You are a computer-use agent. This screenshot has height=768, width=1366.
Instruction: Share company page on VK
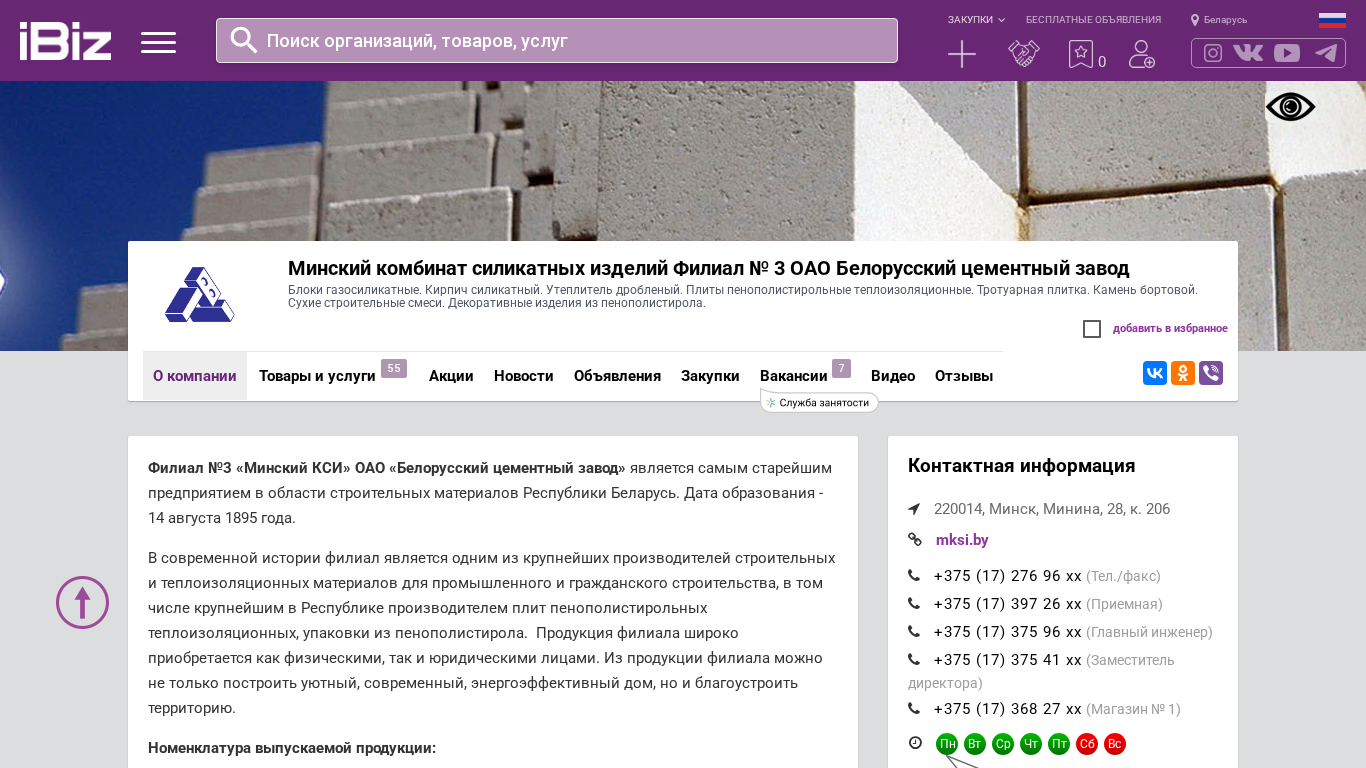pos(1155,373)
